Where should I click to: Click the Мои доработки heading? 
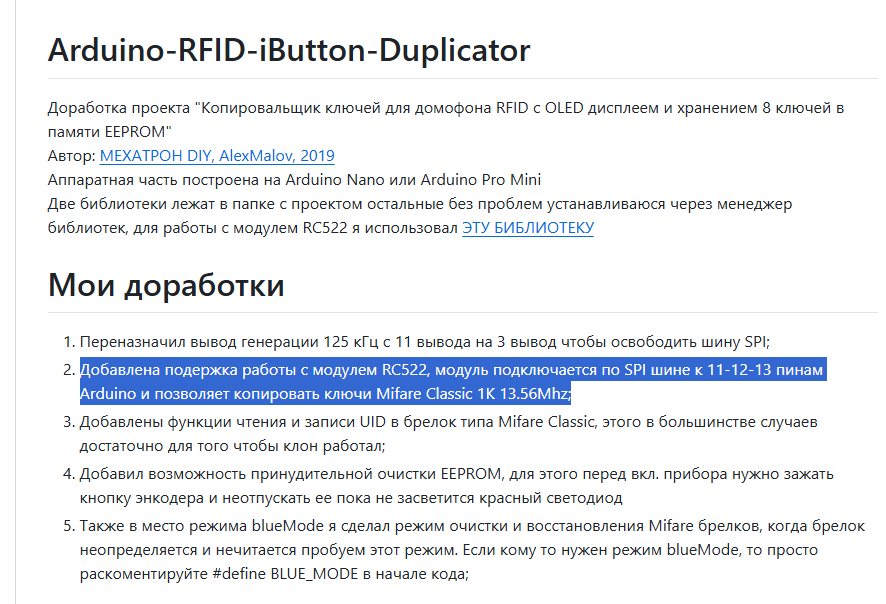tap(166, 285)
